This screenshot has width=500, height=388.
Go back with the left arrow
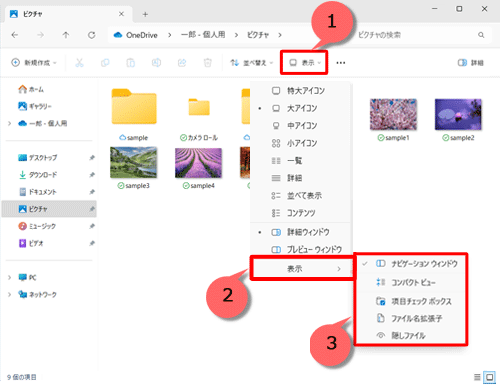pyautogui.click(x=15, y=35)
